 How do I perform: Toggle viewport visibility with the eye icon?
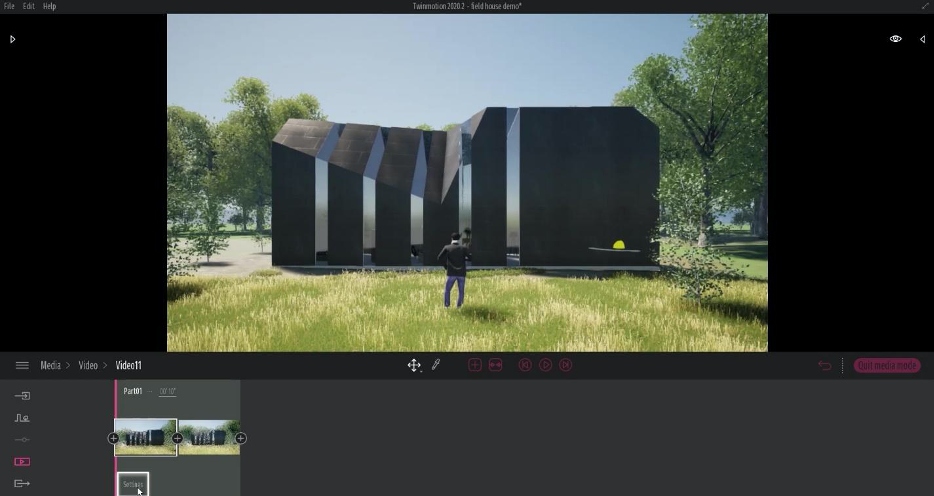click(x=896, y=39)
